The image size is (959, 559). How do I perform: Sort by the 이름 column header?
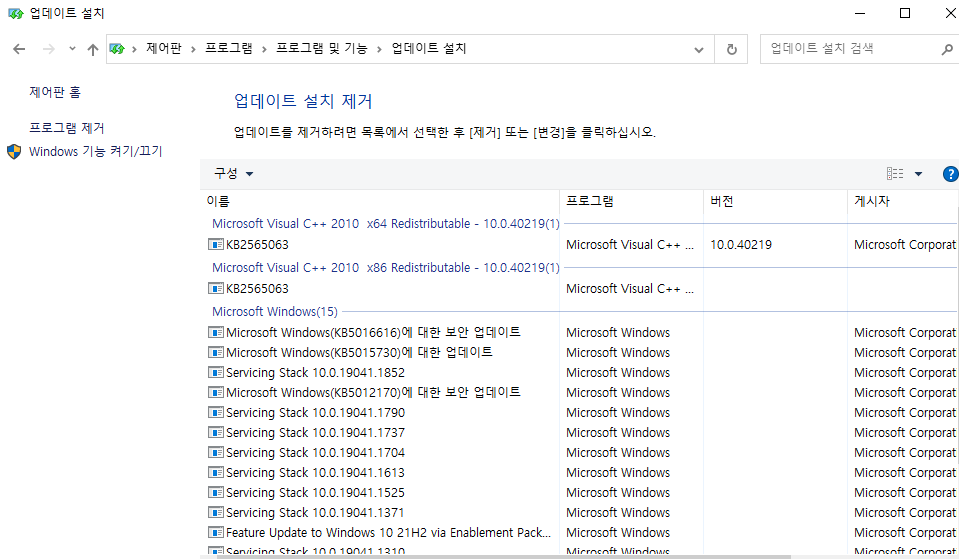click(380, 201)
